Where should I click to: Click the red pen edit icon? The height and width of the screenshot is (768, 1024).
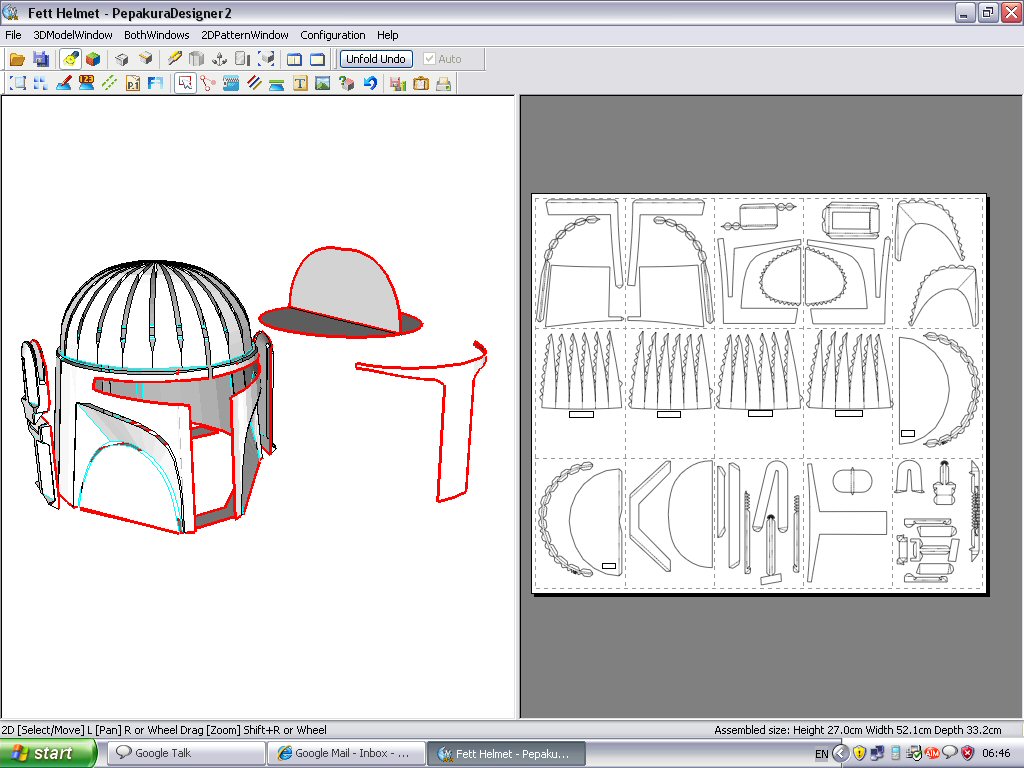point(63,83)
